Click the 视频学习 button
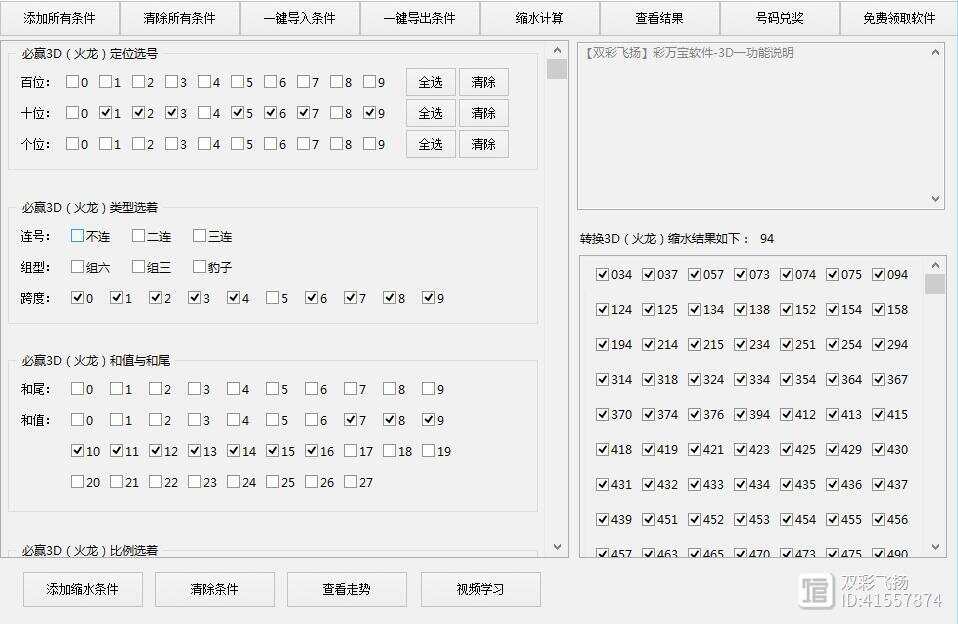Image resolution: width=958 pixels, height=624 pixels. 480,589
